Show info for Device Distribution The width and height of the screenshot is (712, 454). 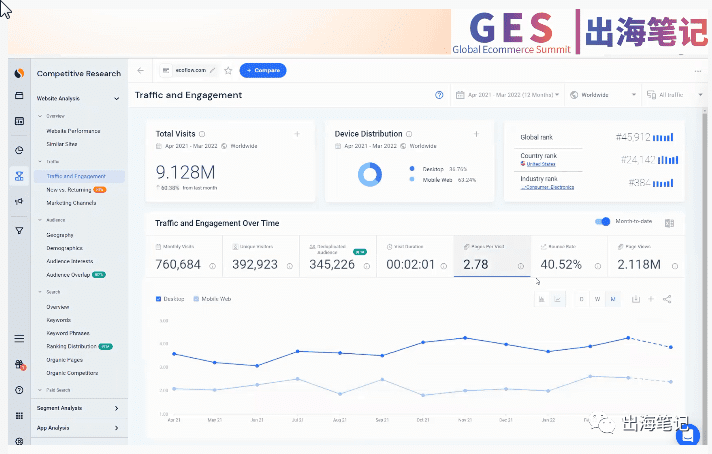point(409,134)
